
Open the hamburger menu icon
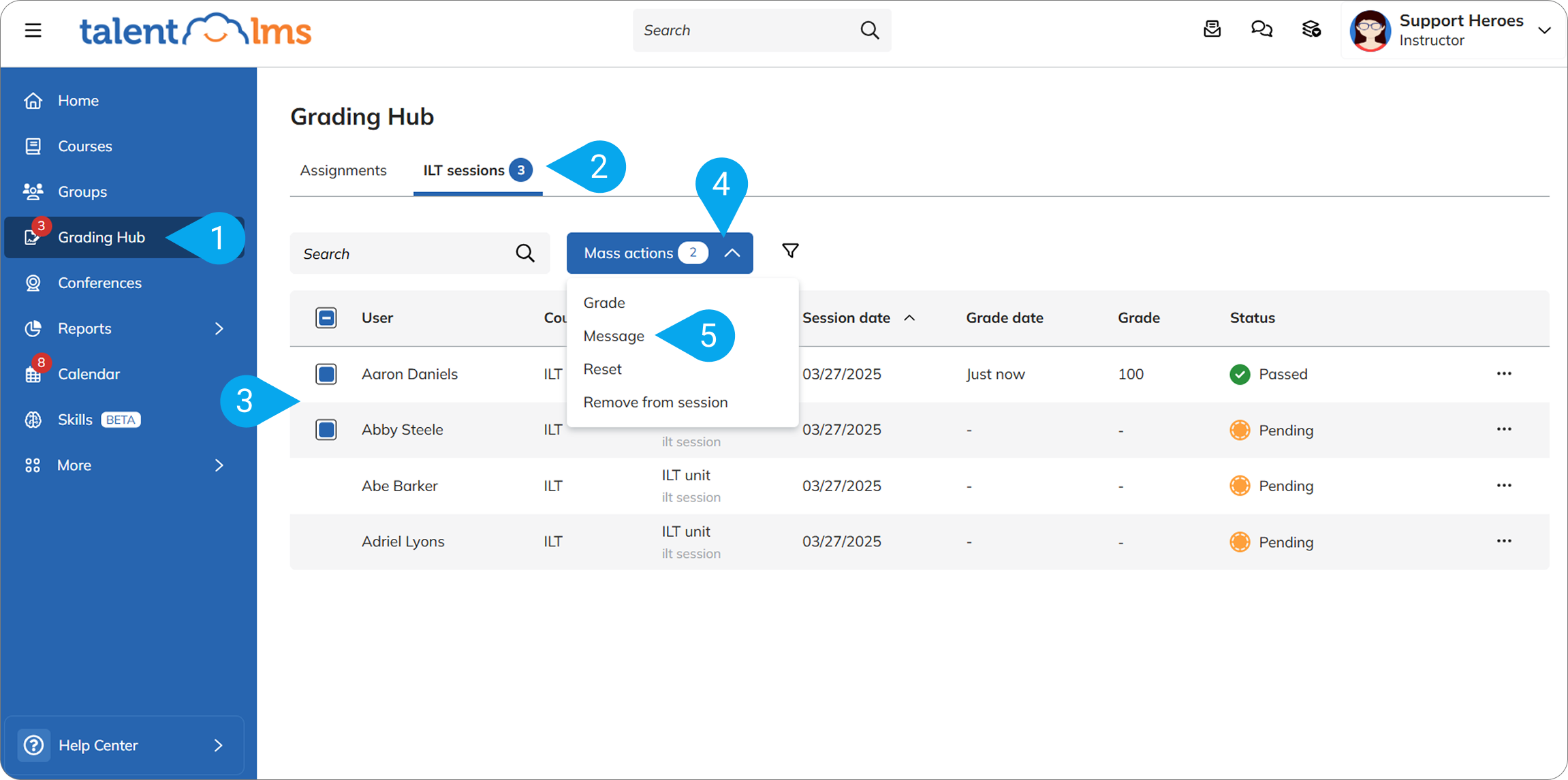(x=33, y=30)
